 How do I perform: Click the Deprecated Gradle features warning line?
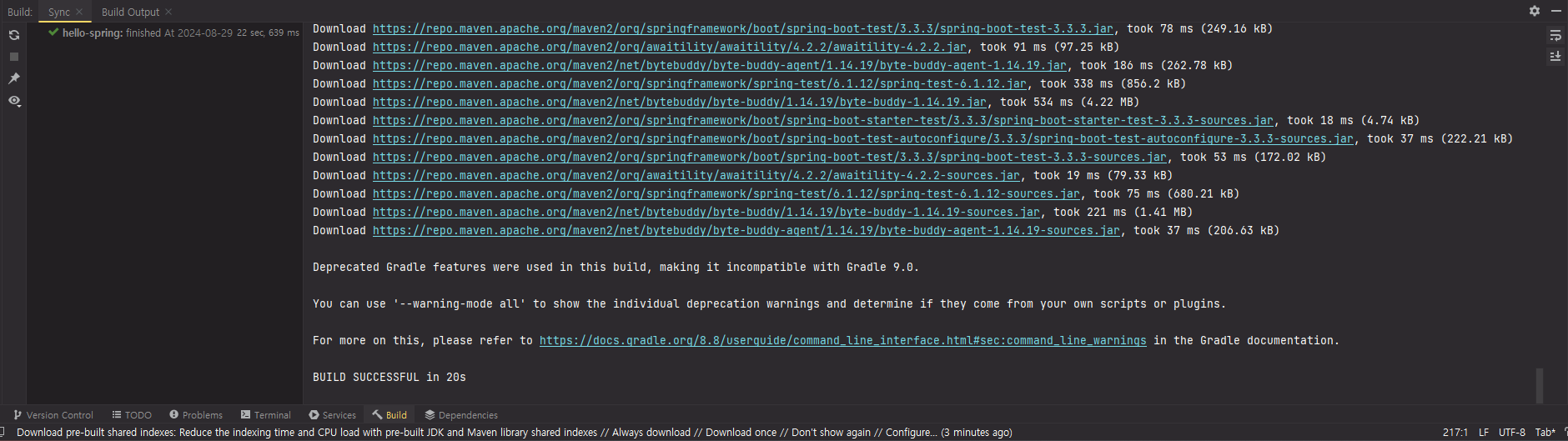[x=616, y=267]
